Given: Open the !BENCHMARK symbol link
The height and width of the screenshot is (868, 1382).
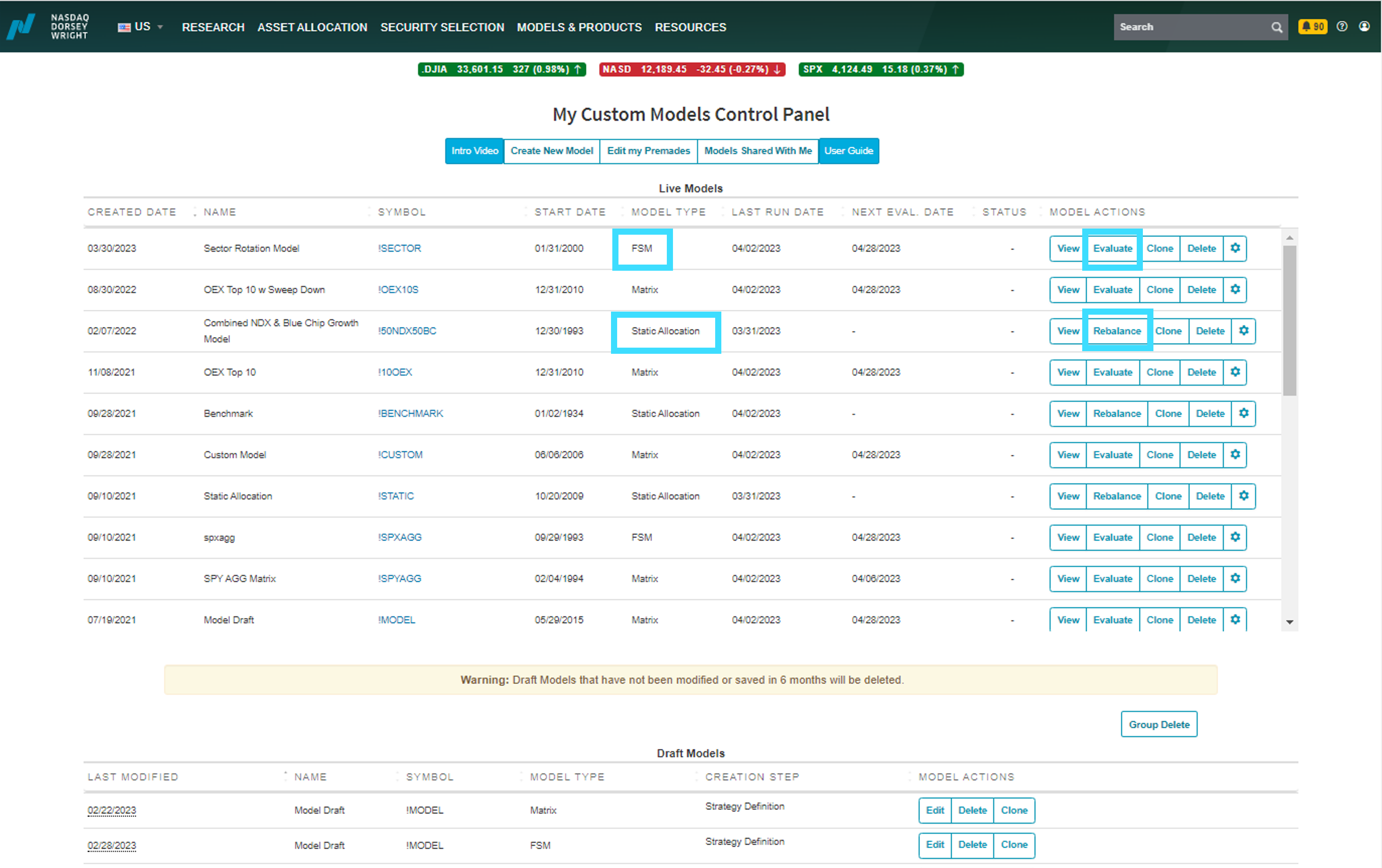Looking at the screenshot, I should (x=410, y=413).
